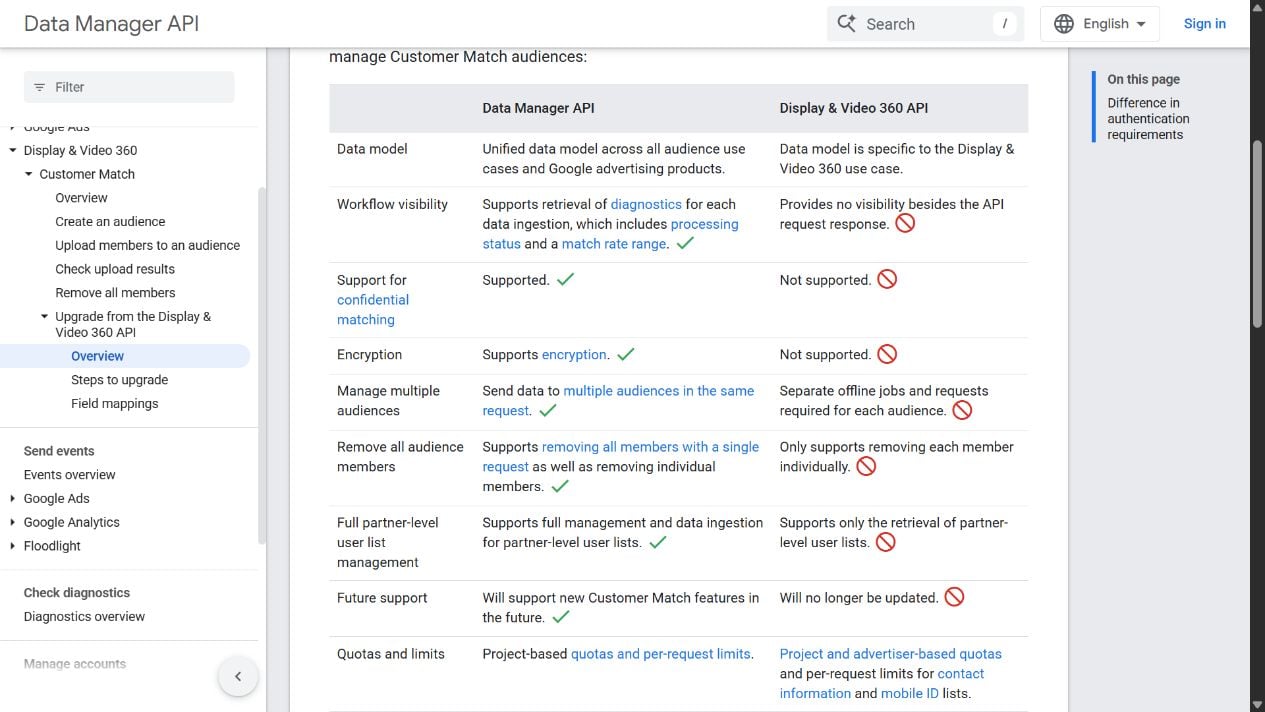
Task: Open Steps to upgrade page
Action: tap(119, 380)
